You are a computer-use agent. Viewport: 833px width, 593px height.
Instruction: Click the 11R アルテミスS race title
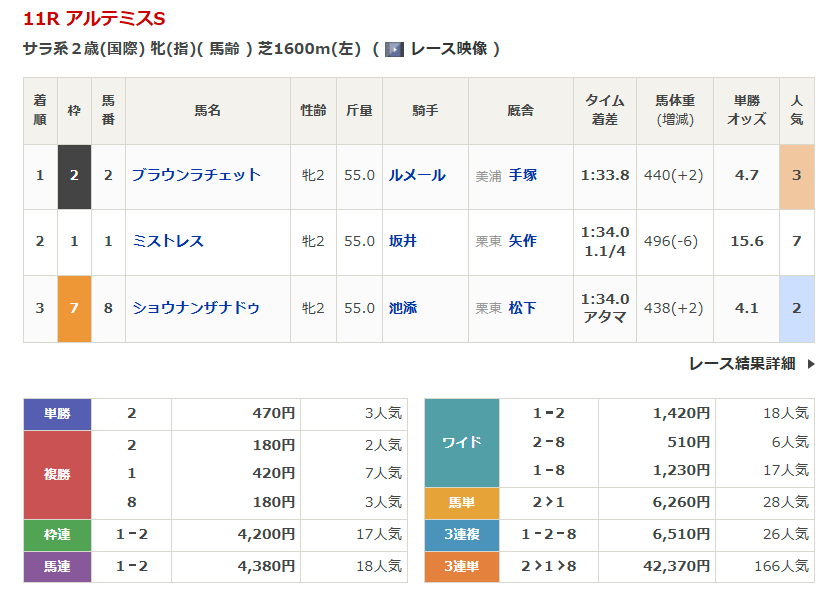[94, 19]
